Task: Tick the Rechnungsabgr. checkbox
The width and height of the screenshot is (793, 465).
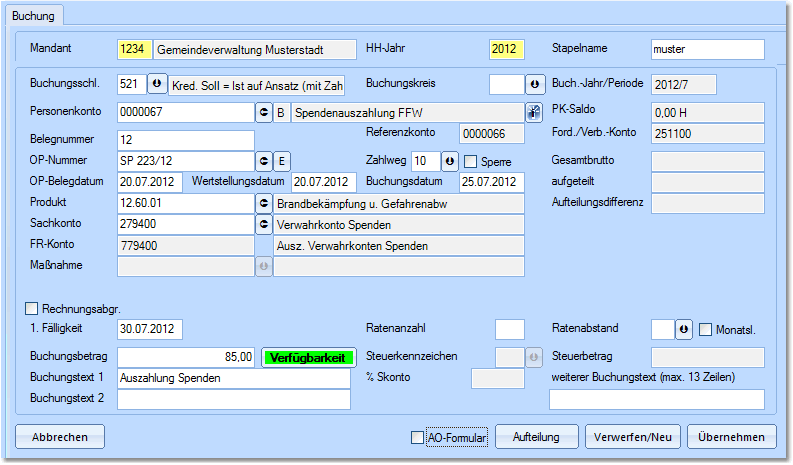Action: coord(32,308)
